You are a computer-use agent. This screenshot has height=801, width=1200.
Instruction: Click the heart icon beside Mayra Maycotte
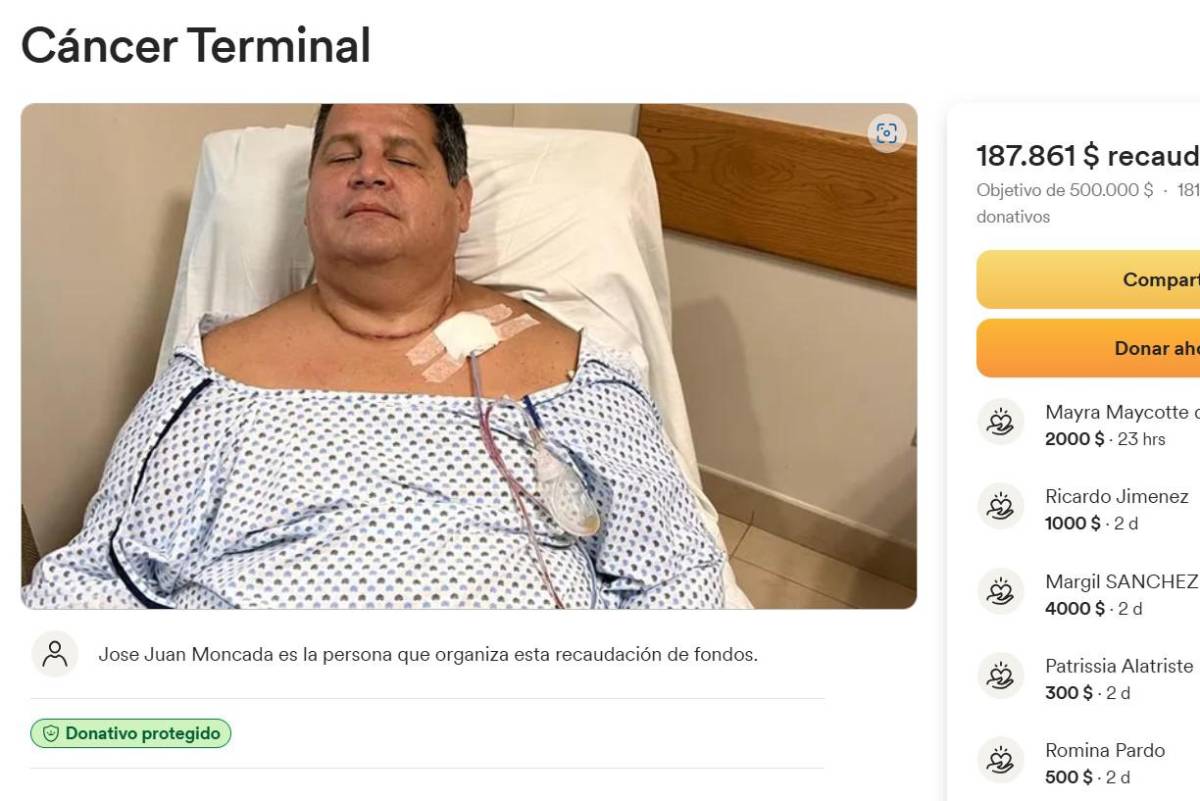coord(1000,423)
